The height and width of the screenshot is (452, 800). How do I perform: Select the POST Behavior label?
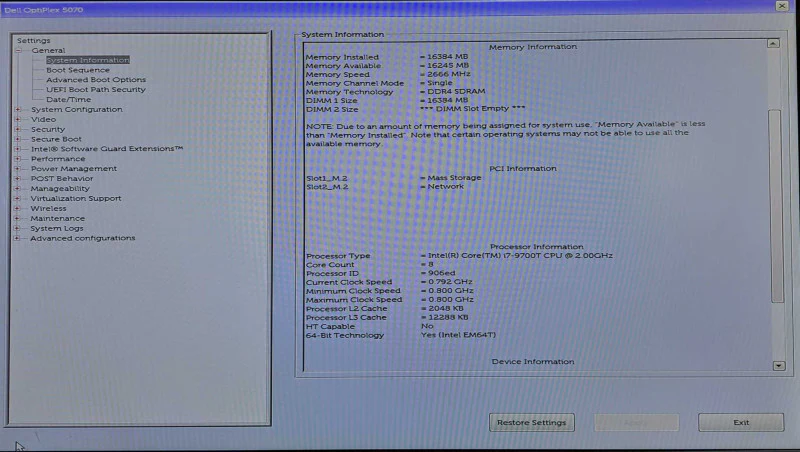[x=62, y=179]
